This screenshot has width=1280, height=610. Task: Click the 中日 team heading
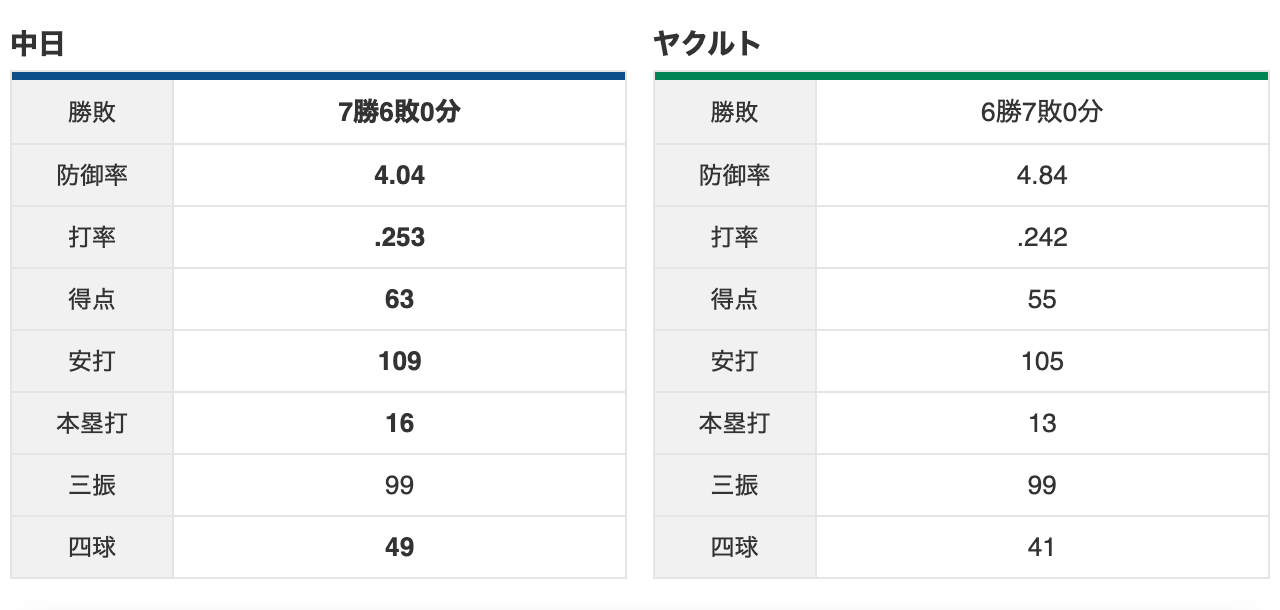[38, 44]
